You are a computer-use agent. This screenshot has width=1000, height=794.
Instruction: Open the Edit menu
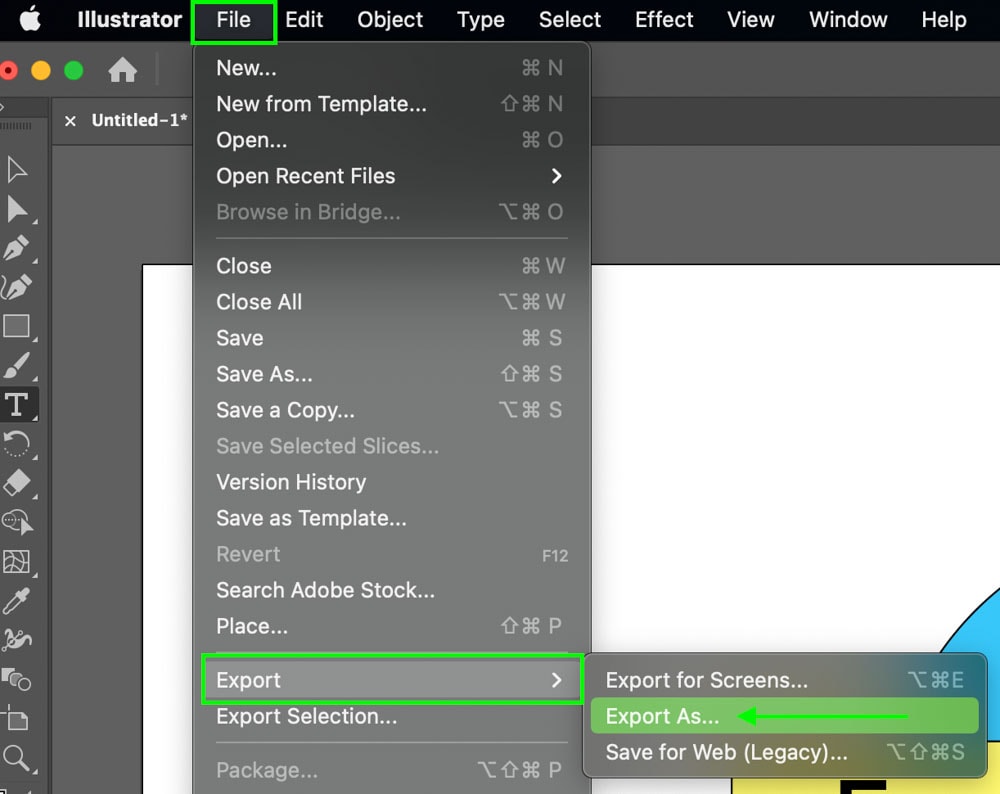(304, 19)
